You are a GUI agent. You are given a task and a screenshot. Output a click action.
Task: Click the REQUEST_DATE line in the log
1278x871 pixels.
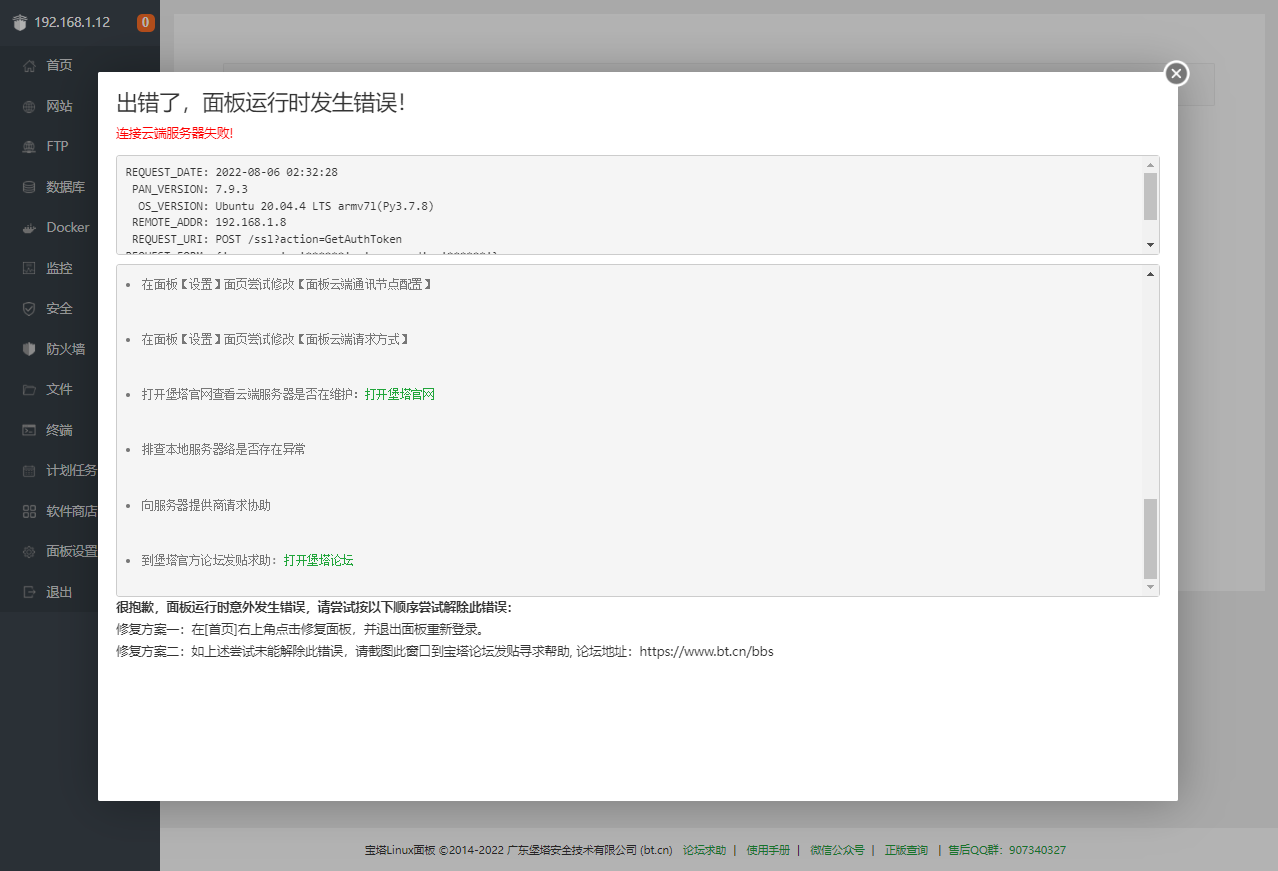tap(232, 172)
